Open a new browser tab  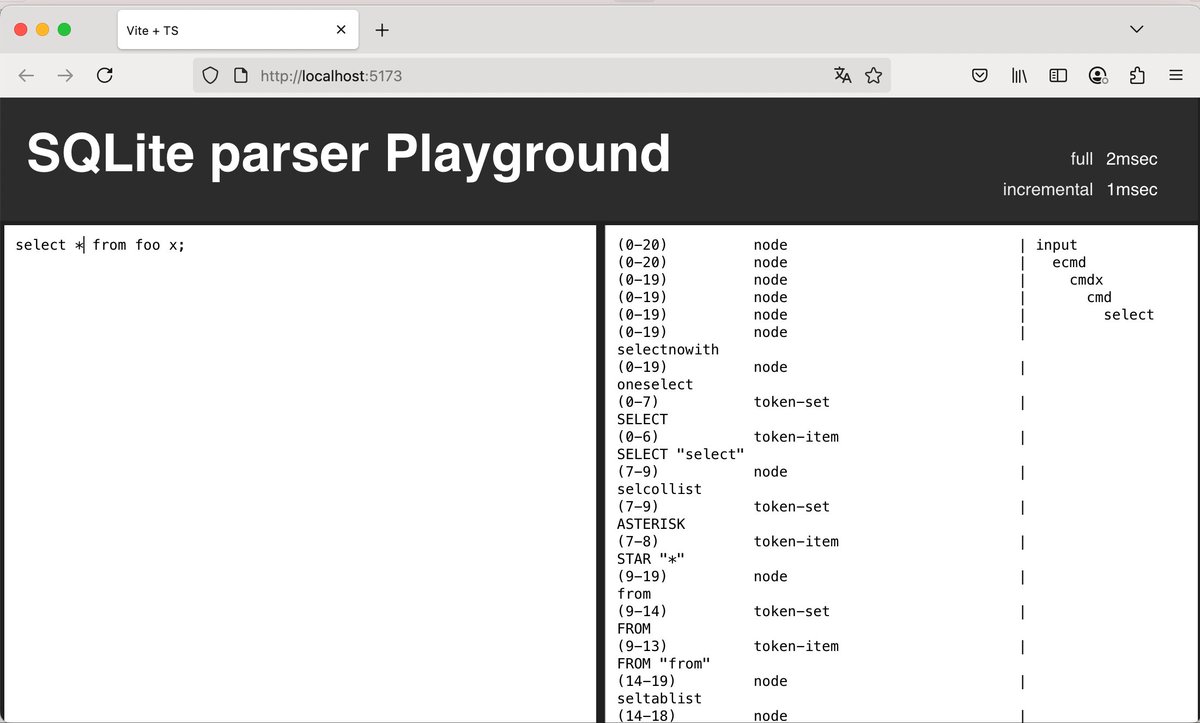[x=382, y=30]
